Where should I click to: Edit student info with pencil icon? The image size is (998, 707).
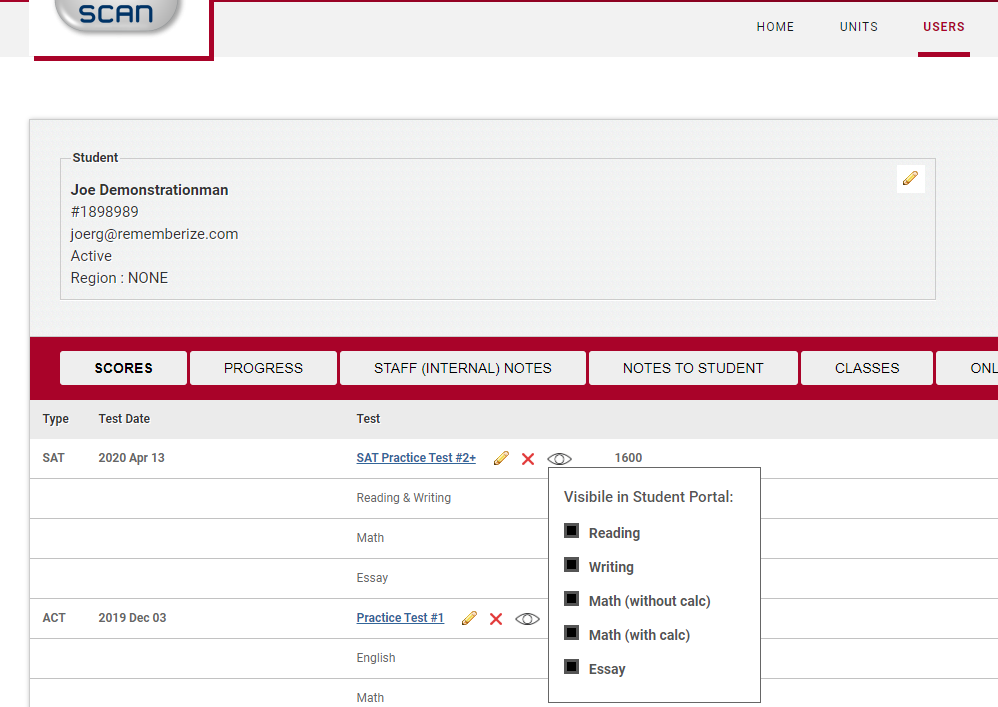point(911,178)
